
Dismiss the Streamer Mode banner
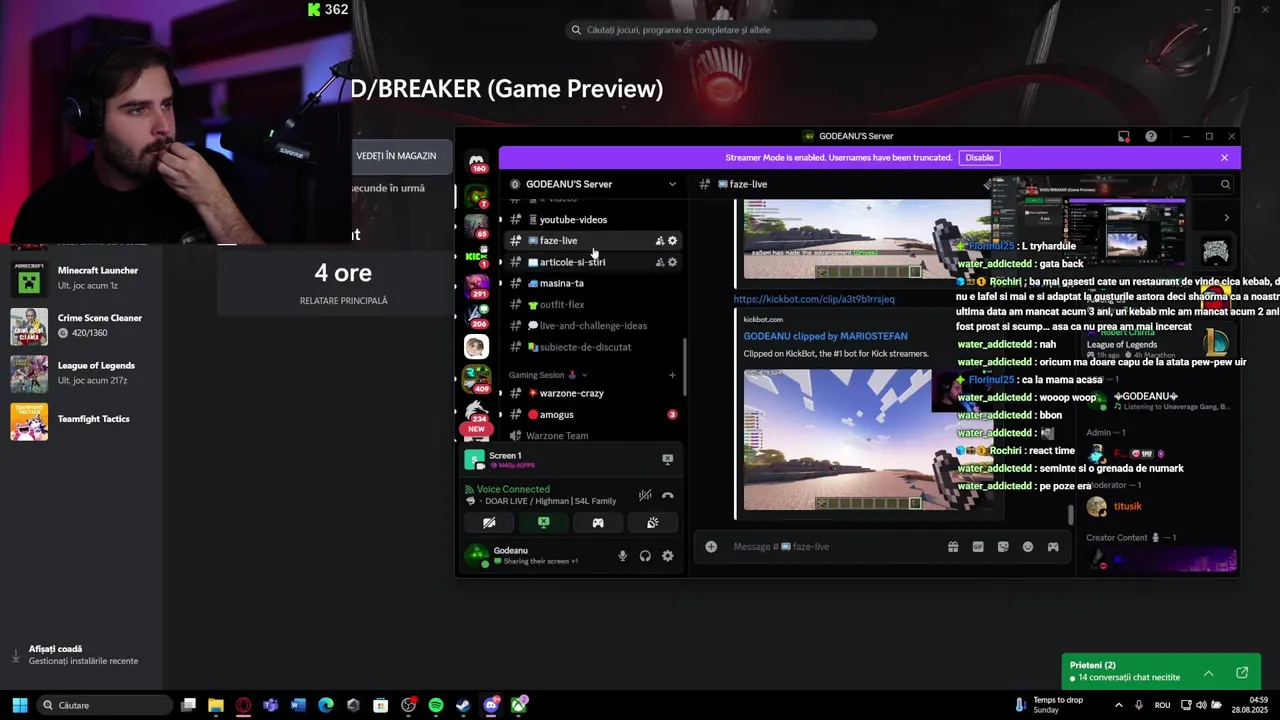pyautogui.click(x=1224, y=158)
